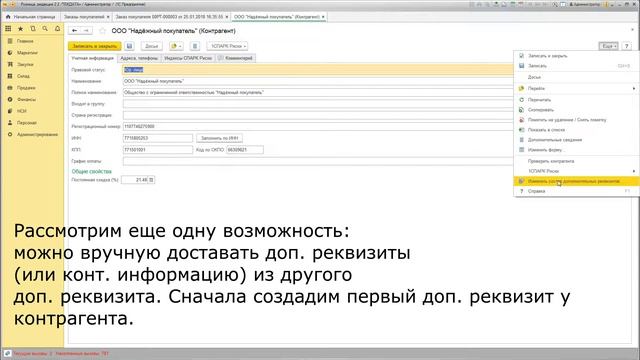
Task: Switch to the Учетная информация tab
Action: 93,58
